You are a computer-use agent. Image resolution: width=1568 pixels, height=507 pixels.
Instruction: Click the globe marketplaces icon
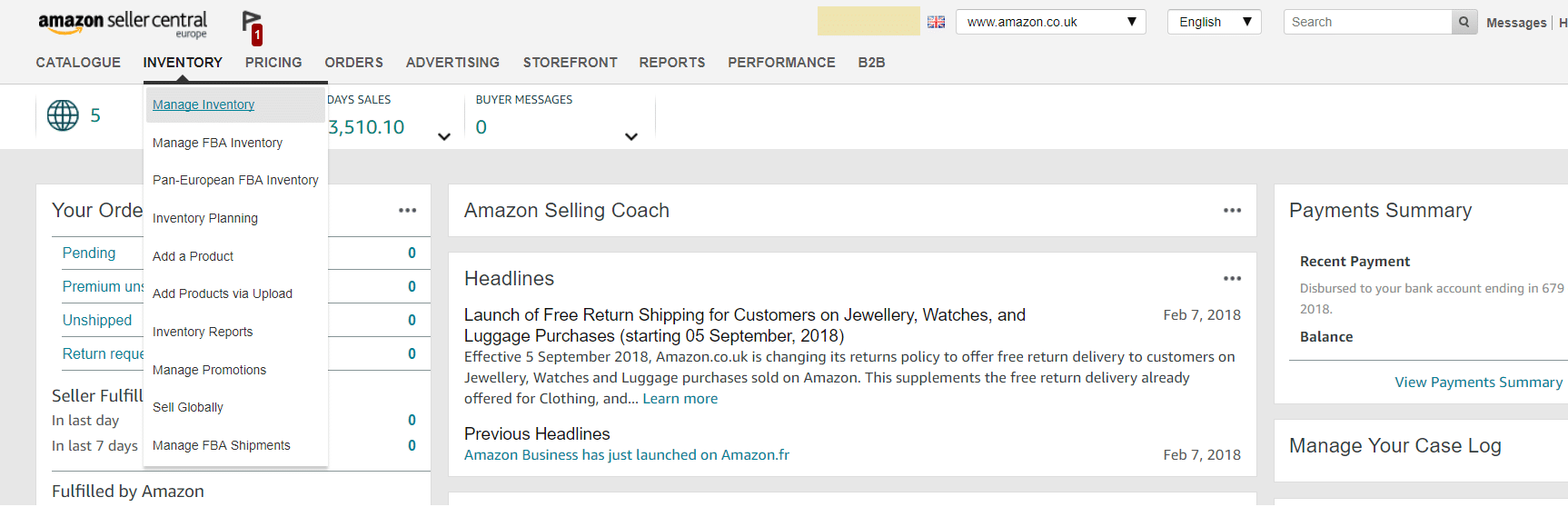click(x=63, y=115)
